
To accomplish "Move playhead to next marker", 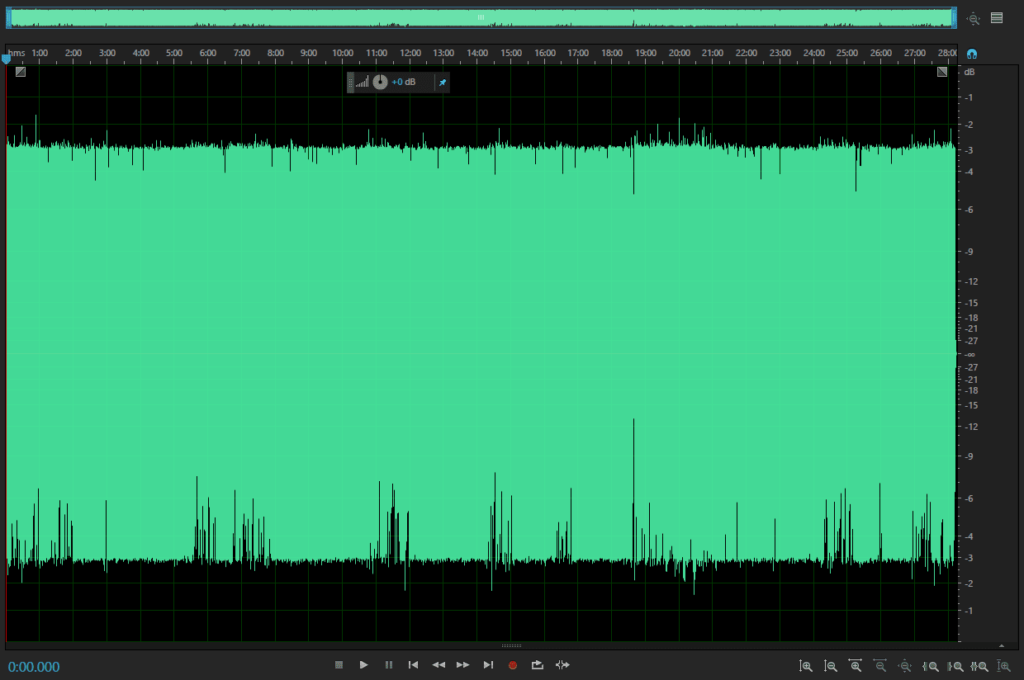I will coord(488,665).
